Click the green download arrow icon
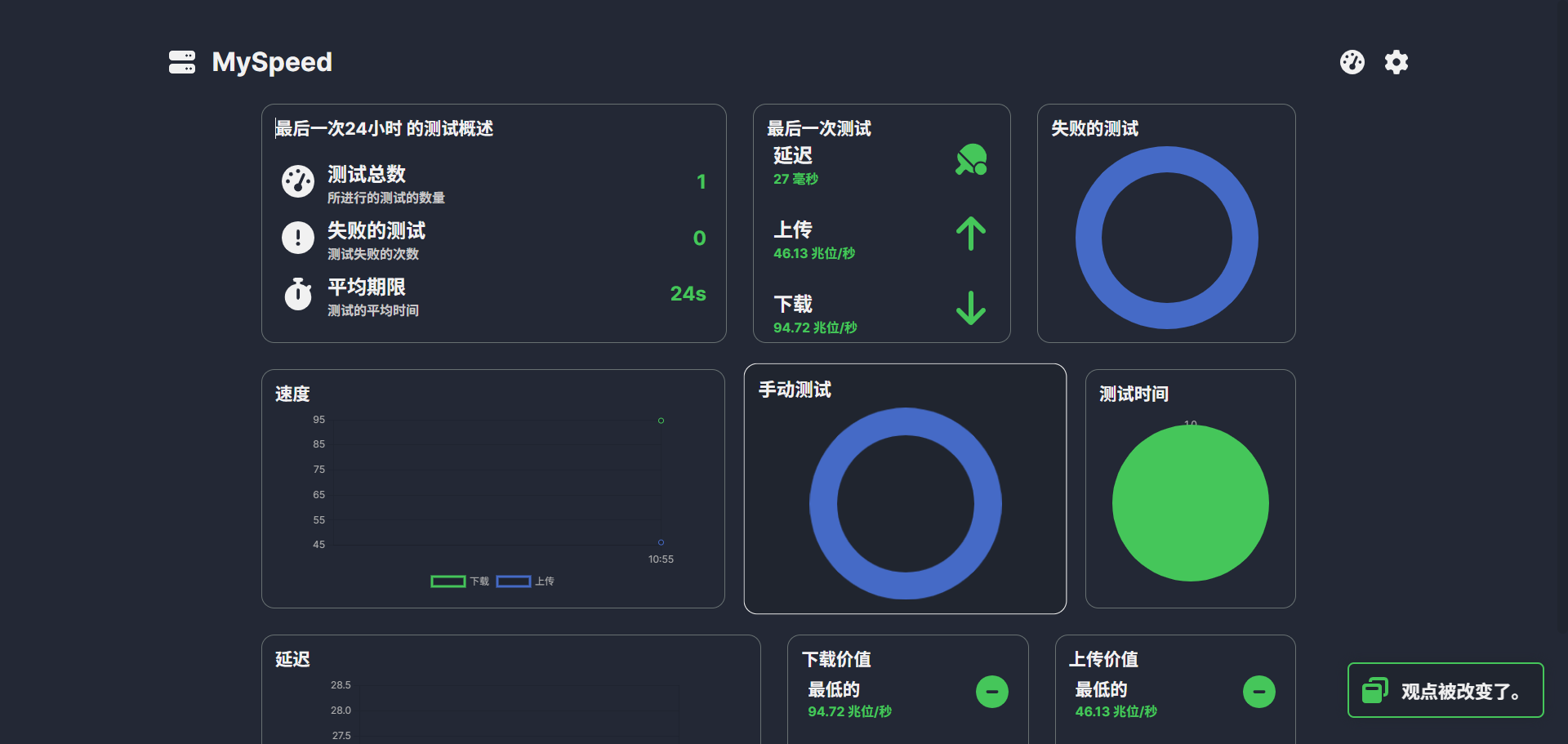Viewport: 1568px width, 744px height. (971, 308)
